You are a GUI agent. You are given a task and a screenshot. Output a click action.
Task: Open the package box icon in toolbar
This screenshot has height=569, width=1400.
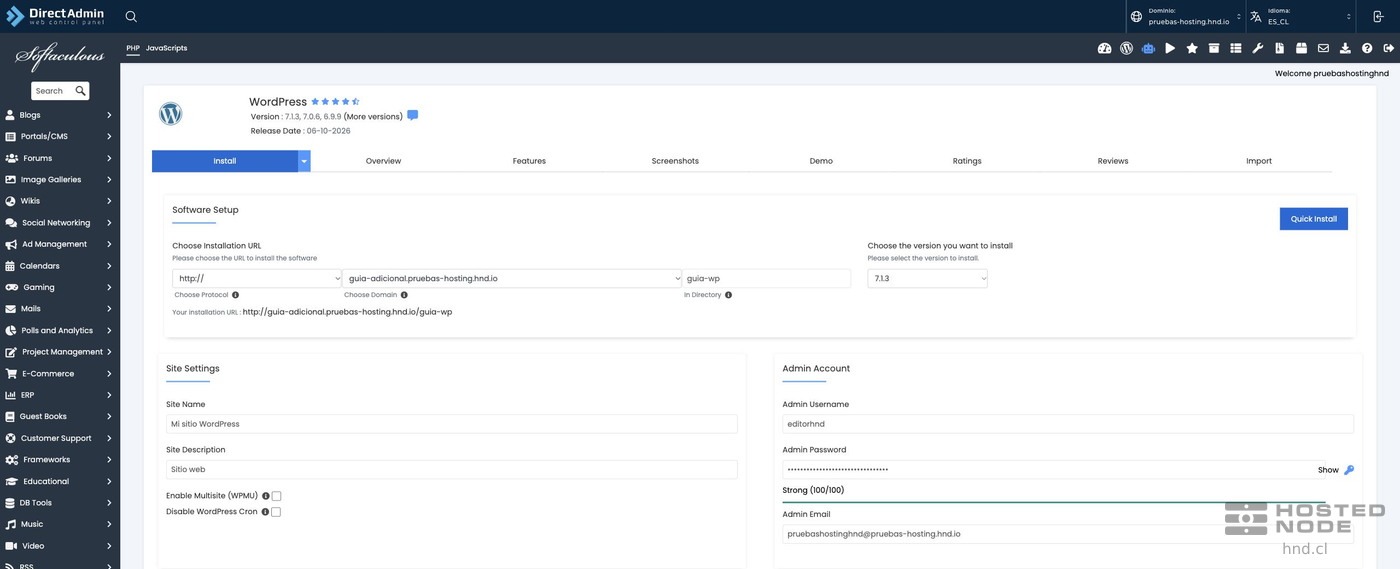click(x=1301, y=48)
